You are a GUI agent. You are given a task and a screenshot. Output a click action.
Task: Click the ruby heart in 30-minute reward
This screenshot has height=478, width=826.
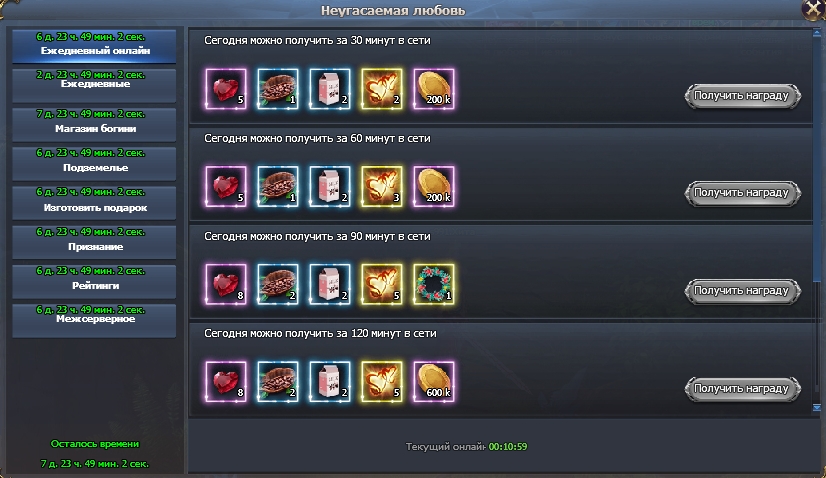click(x=226, y=89)
